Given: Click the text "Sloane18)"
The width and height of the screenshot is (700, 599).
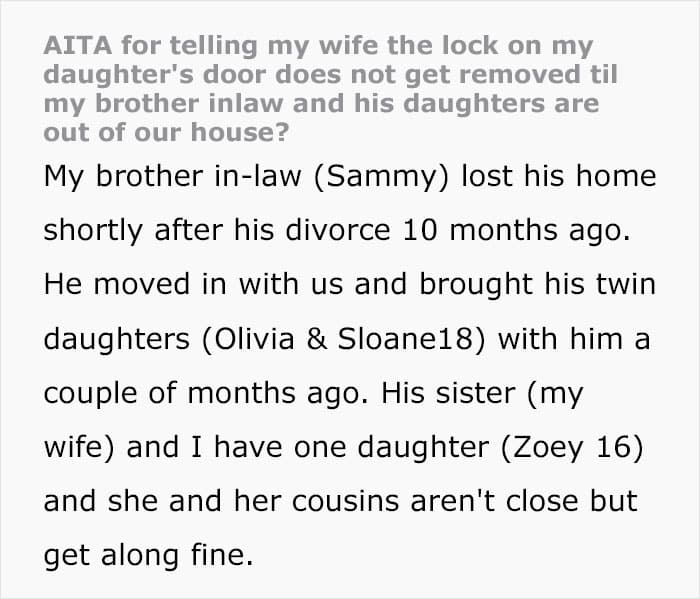Looking at the screenshot, I should coord(411,339).
